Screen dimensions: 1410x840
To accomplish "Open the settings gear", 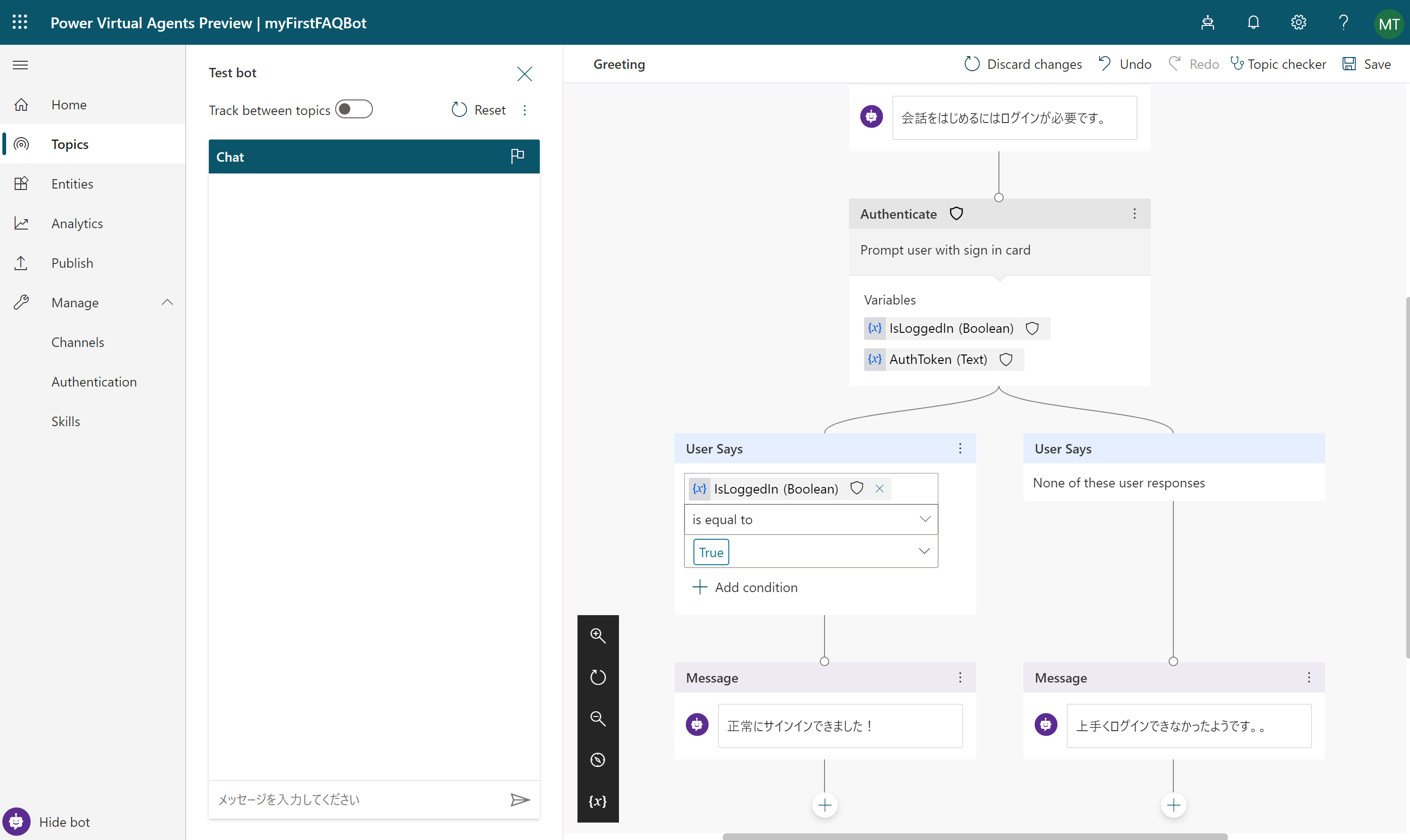I will (1298, 23).
